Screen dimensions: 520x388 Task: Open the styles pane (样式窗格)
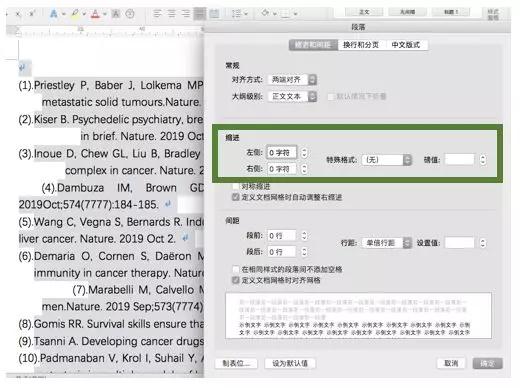(x=493, y=14)
